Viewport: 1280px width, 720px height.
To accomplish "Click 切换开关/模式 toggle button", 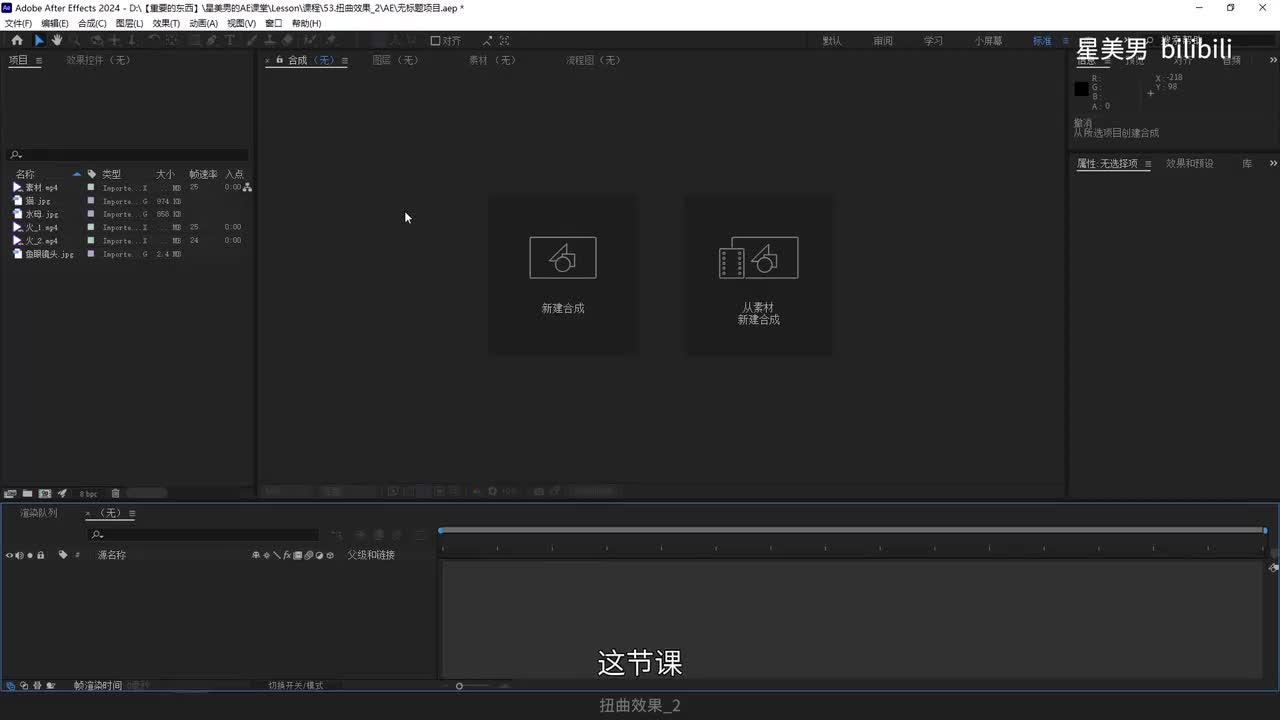I will click(296, 686).
